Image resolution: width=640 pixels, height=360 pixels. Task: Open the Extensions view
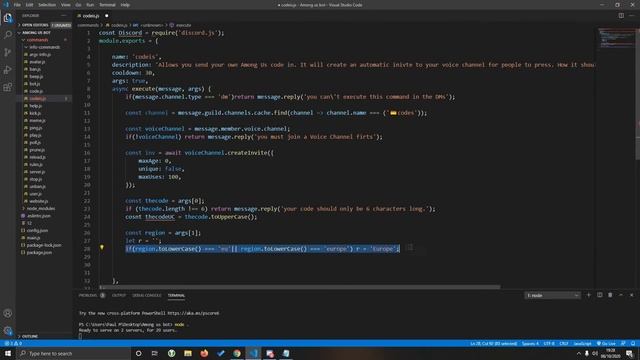(8, 87)
